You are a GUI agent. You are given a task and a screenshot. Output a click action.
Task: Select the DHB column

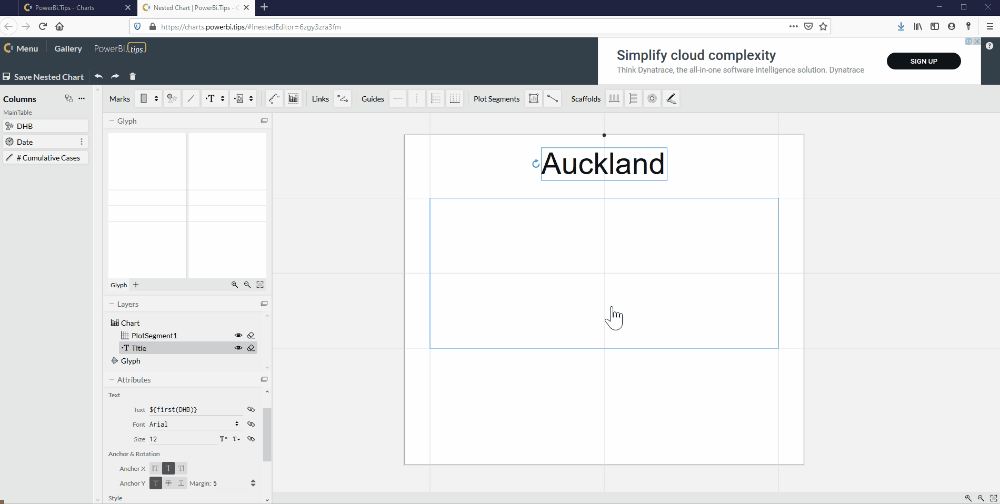tap(45, 126)
